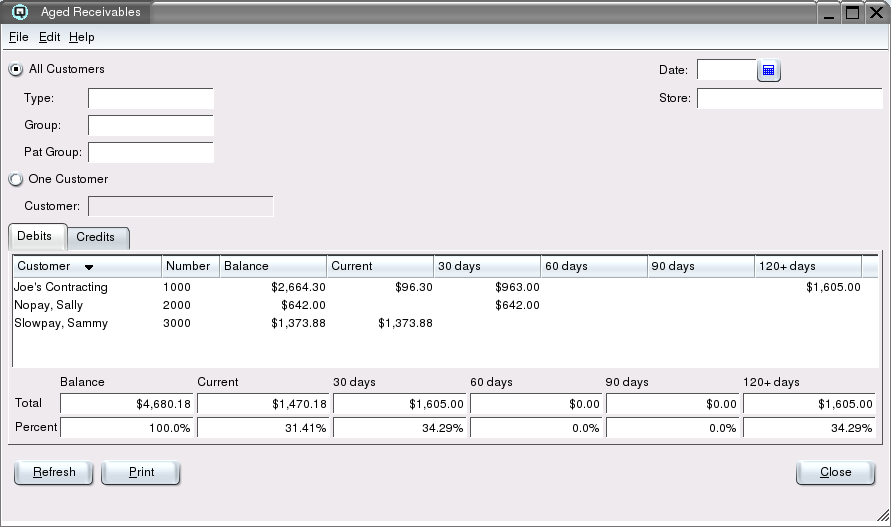Select the Slowpay, Sammy row
This screenshot has width=891, height=527.
[446, 323]
